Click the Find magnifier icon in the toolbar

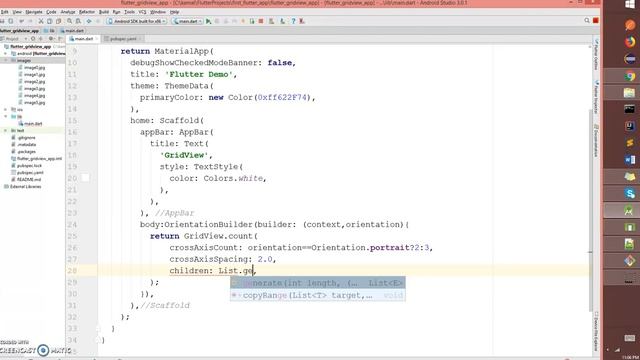(x=70, y=21)
